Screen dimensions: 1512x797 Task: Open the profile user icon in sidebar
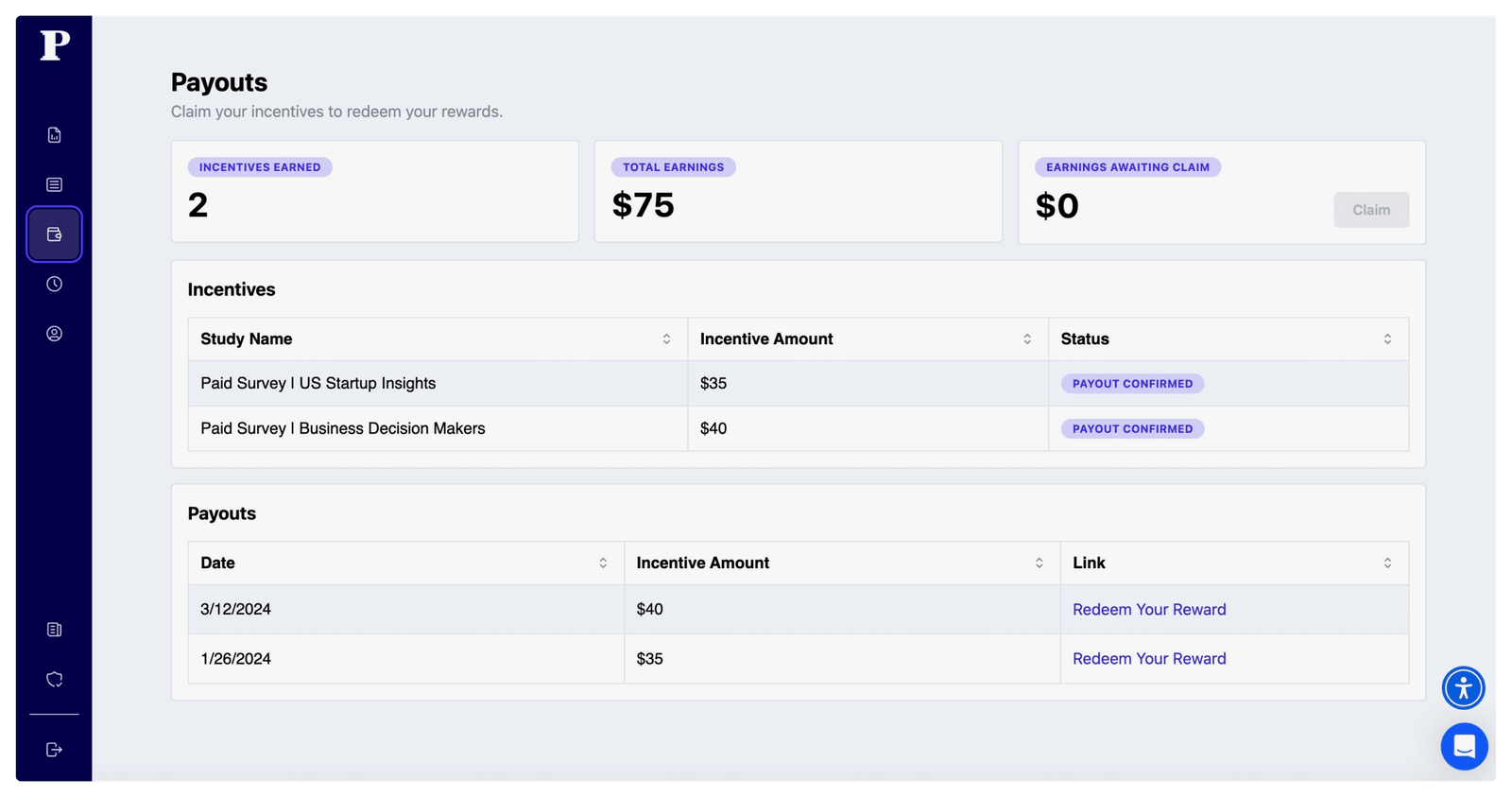click(x=54, y=334)
